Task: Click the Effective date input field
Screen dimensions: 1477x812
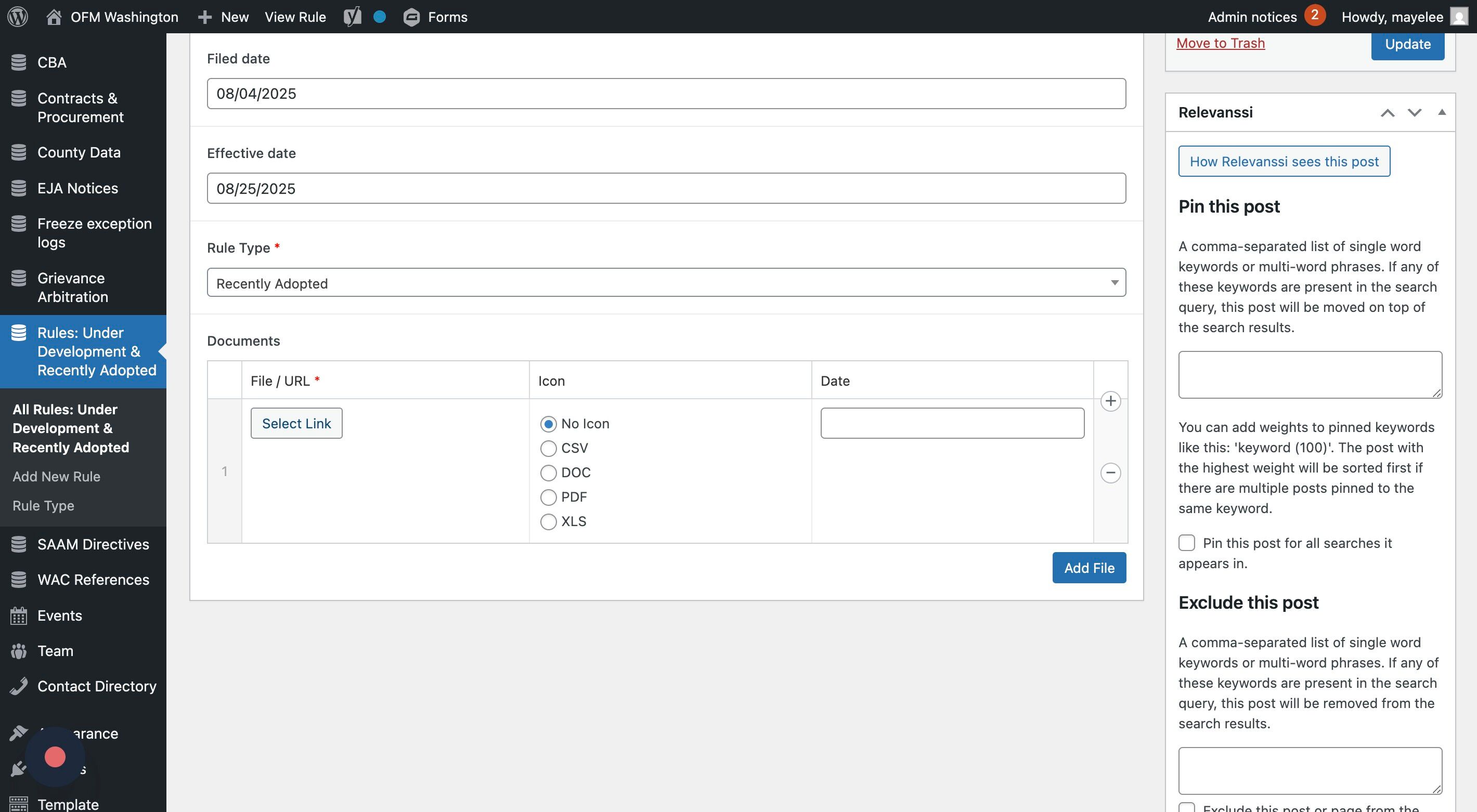Action: (666, 189)
